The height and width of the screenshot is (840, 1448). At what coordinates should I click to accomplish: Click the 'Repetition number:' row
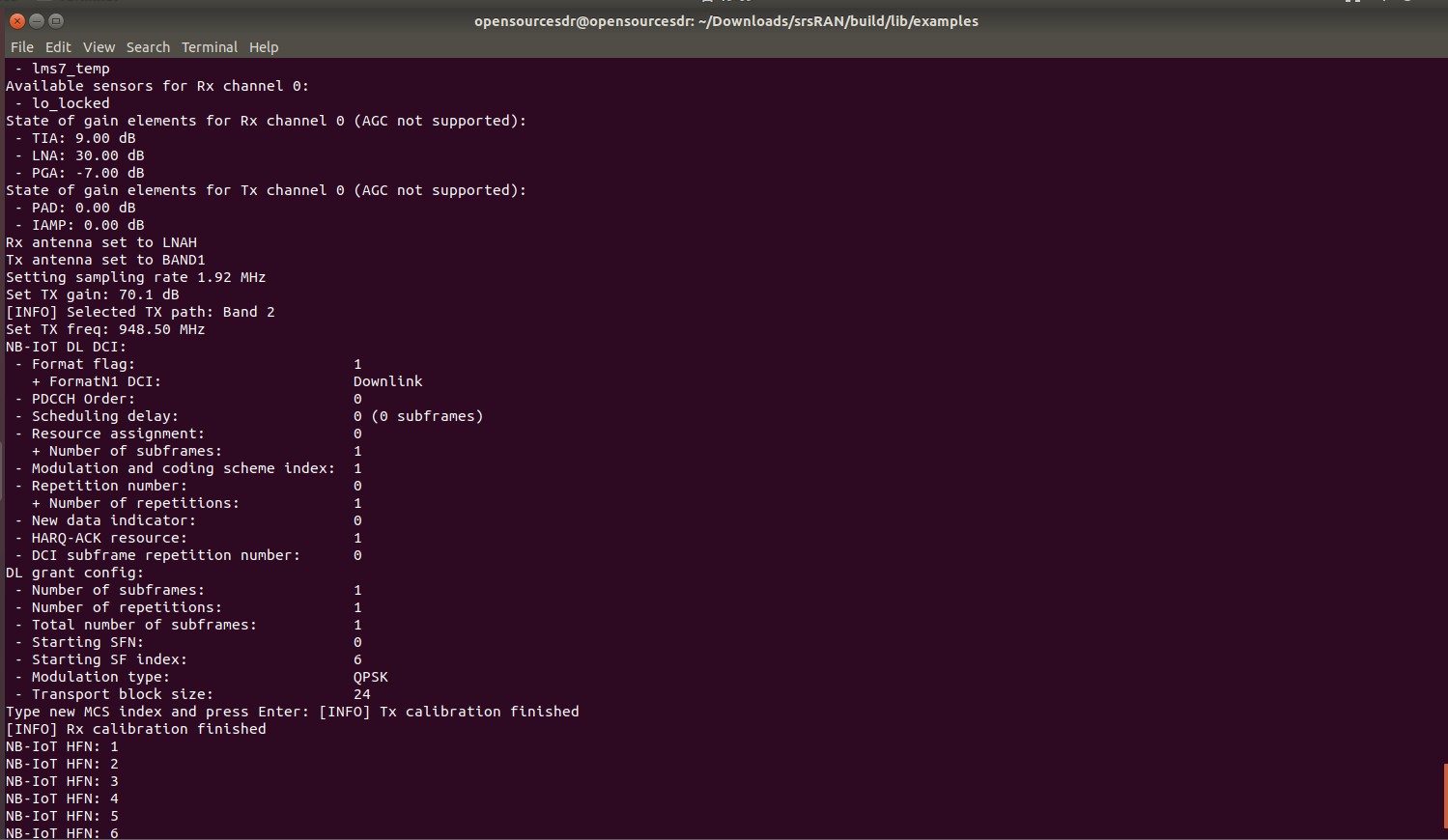click(188, 486)
